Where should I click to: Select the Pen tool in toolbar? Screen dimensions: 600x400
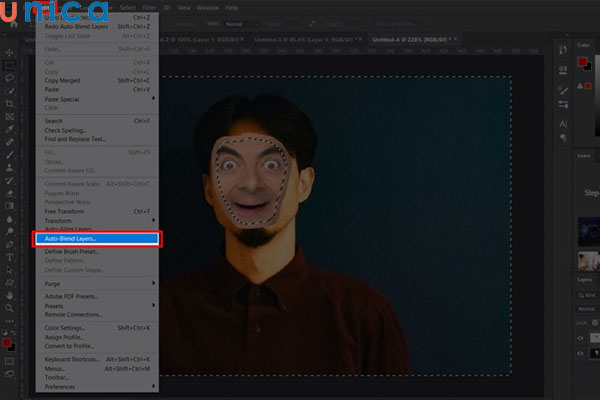(9, 243)
